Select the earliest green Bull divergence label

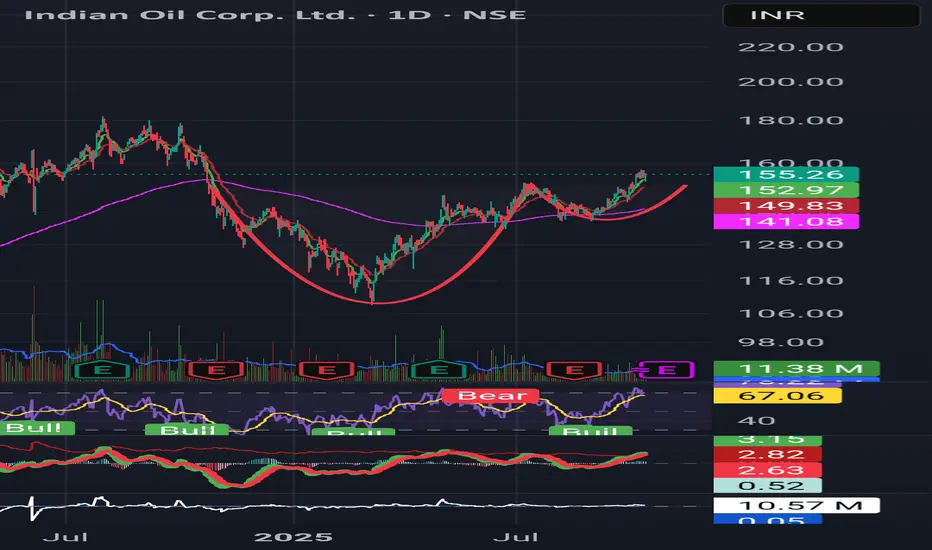[36, 428]
